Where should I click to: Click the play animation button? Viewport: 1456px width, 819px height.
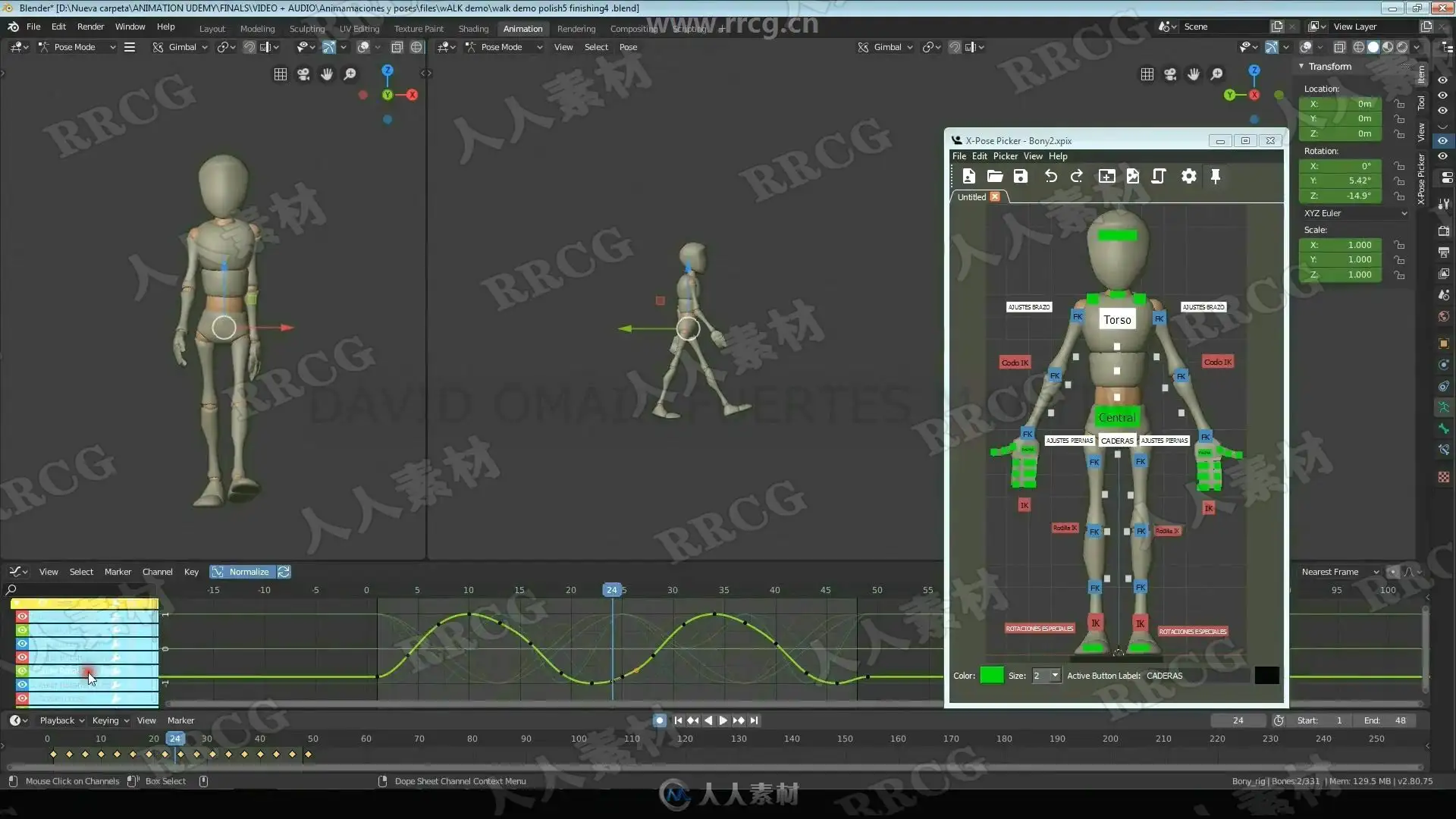[723, 720]
